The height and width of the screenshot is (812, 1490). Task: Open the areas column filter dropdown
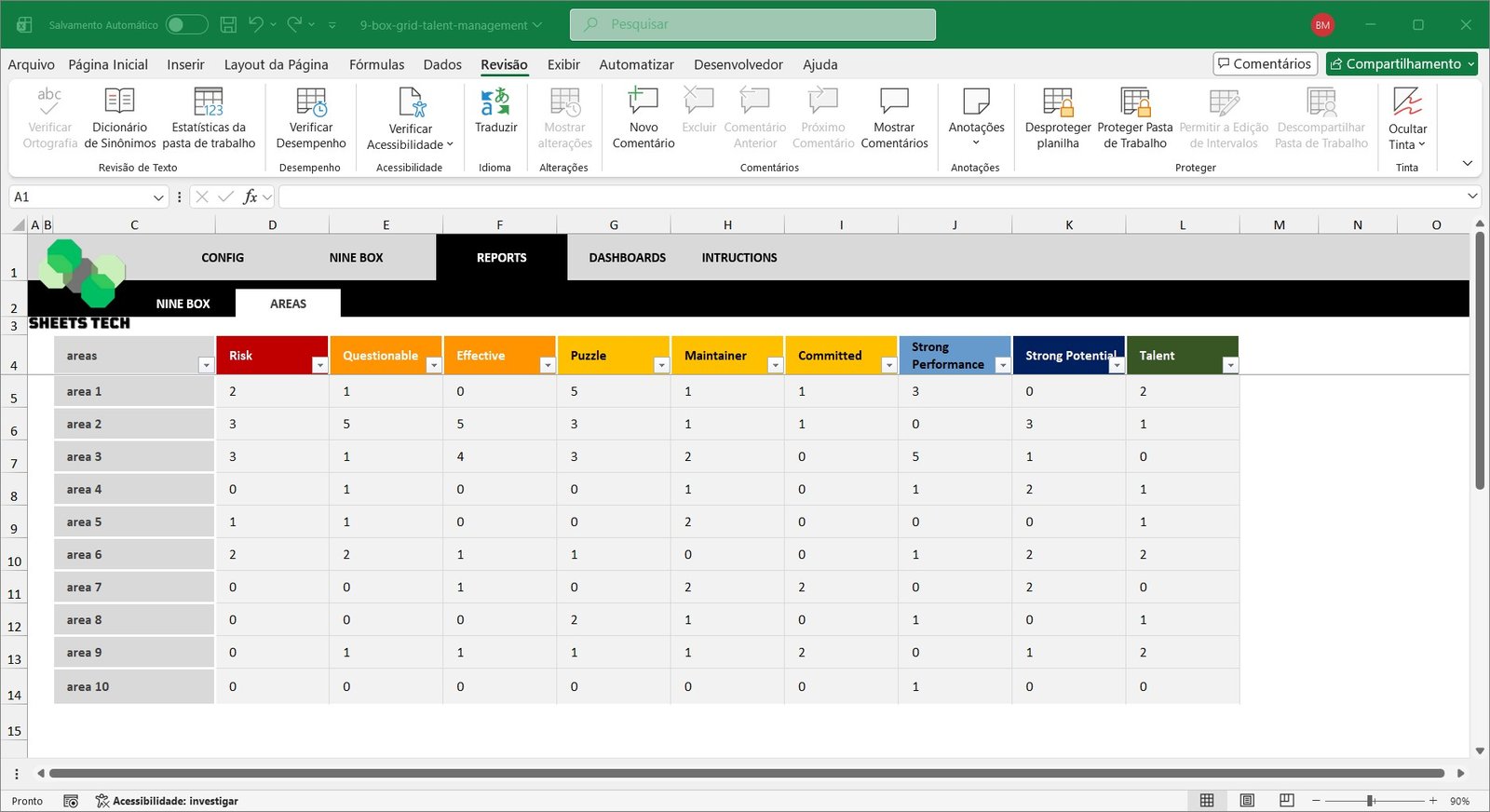point(206,365)
